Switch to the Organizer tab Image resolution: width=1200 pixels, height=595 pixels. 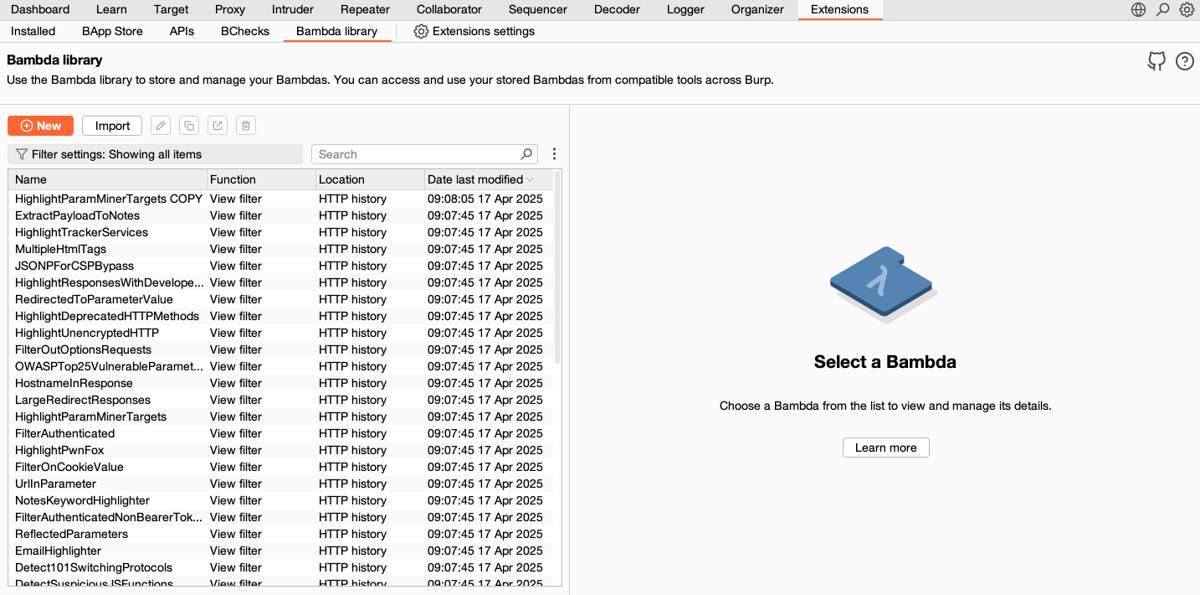point(757,10)
